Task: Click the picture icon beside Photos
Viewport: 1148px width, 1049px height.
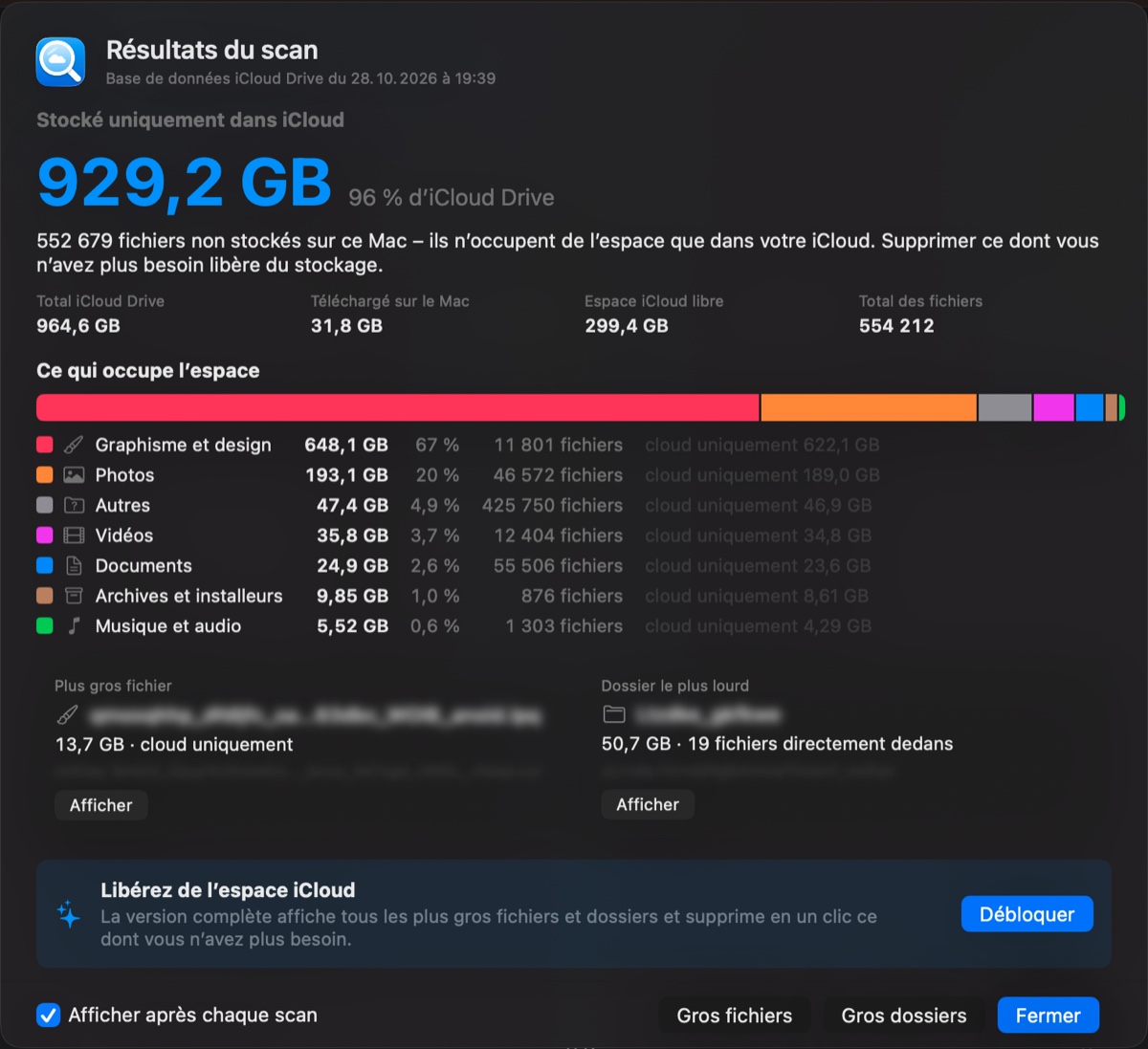Action: 74,475
